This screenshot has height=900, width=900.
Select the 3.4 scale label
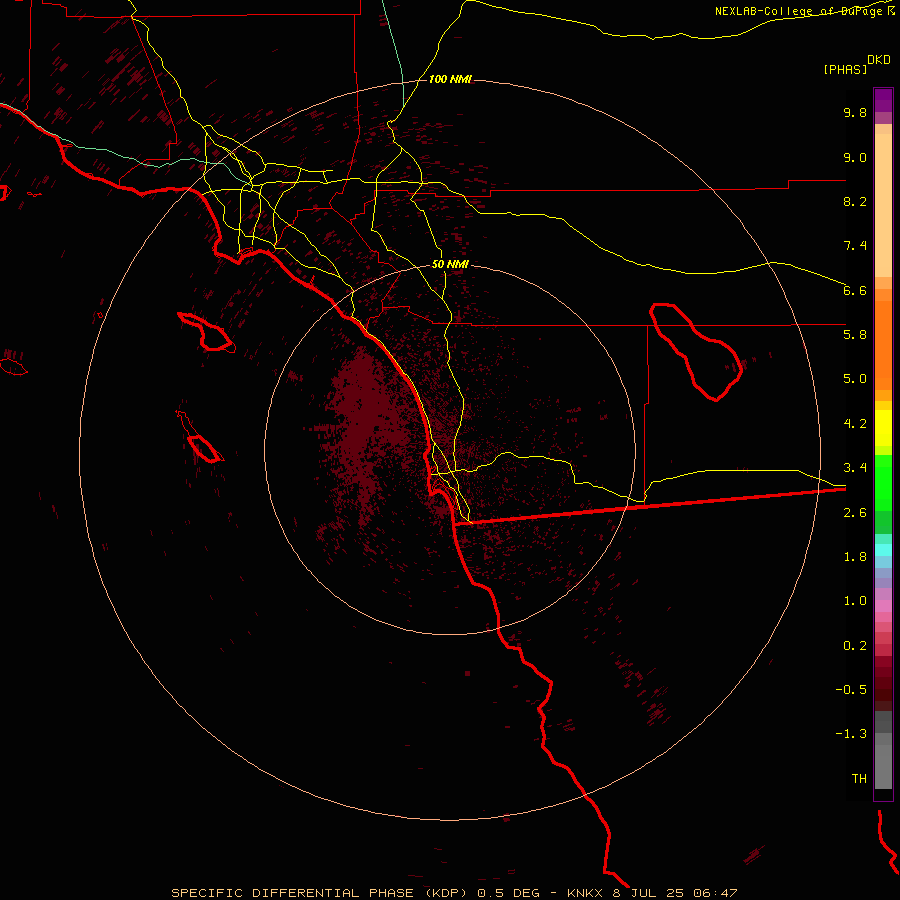855,468
